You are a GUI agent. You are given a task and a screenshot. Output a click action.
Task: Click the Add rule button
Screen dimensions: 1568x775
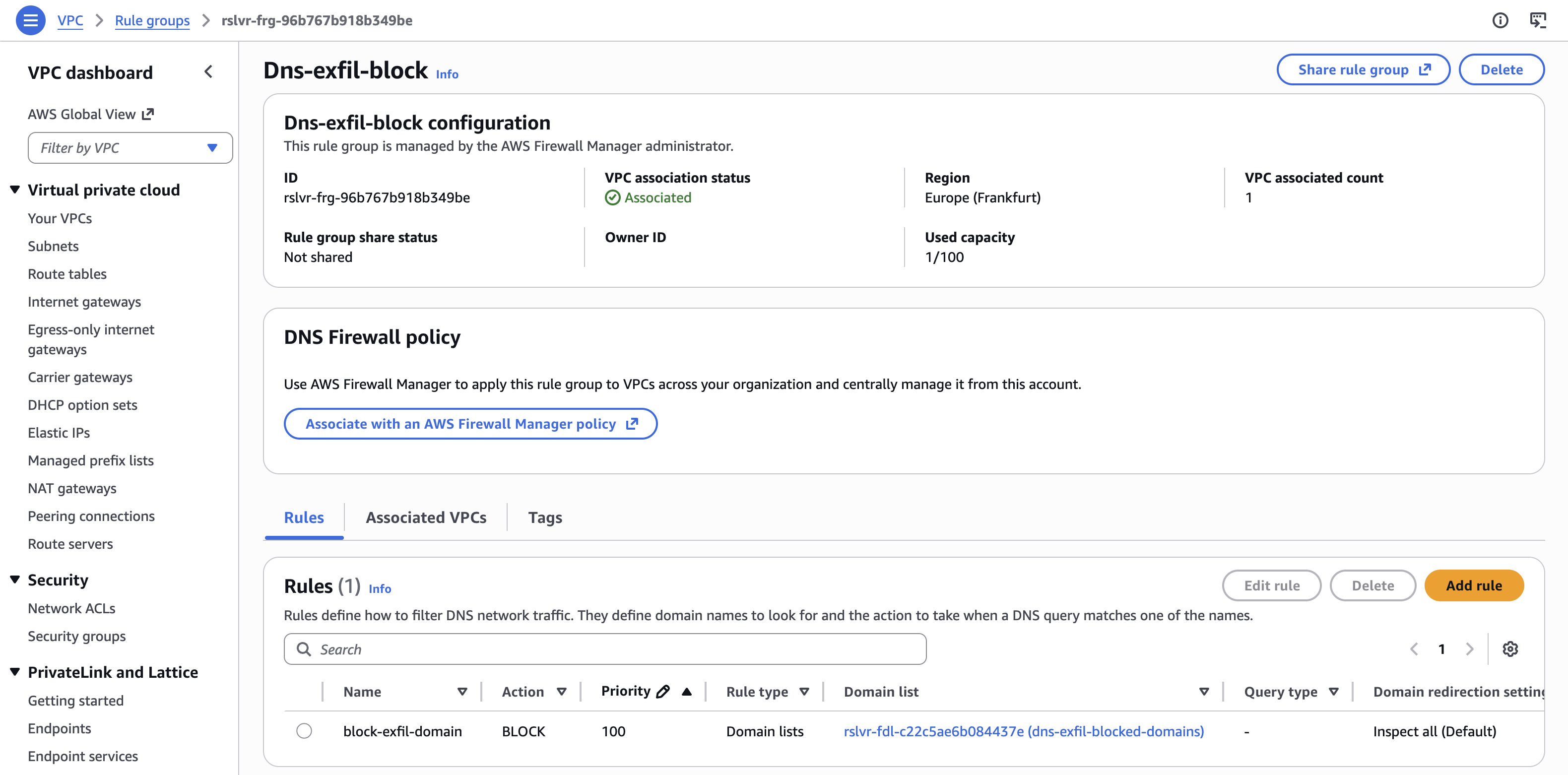pyautogui.click(x=1473, y=585)
